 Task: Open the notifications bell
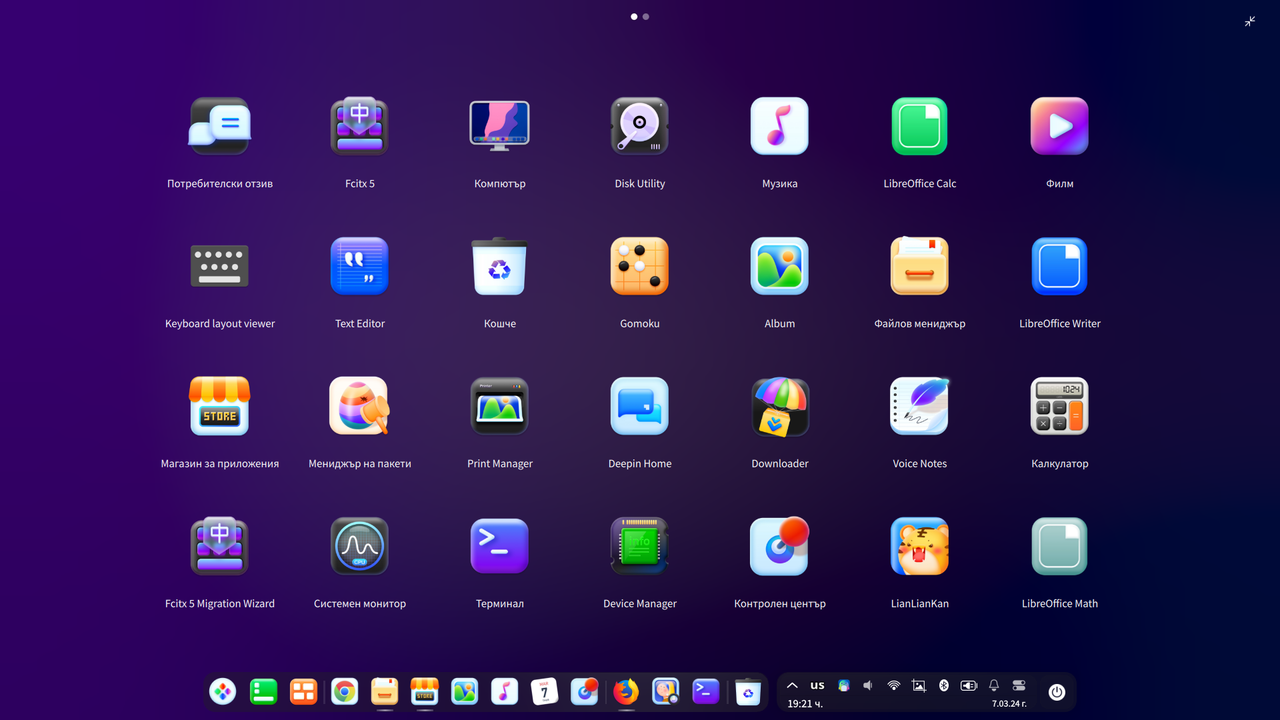coord(994,685)
